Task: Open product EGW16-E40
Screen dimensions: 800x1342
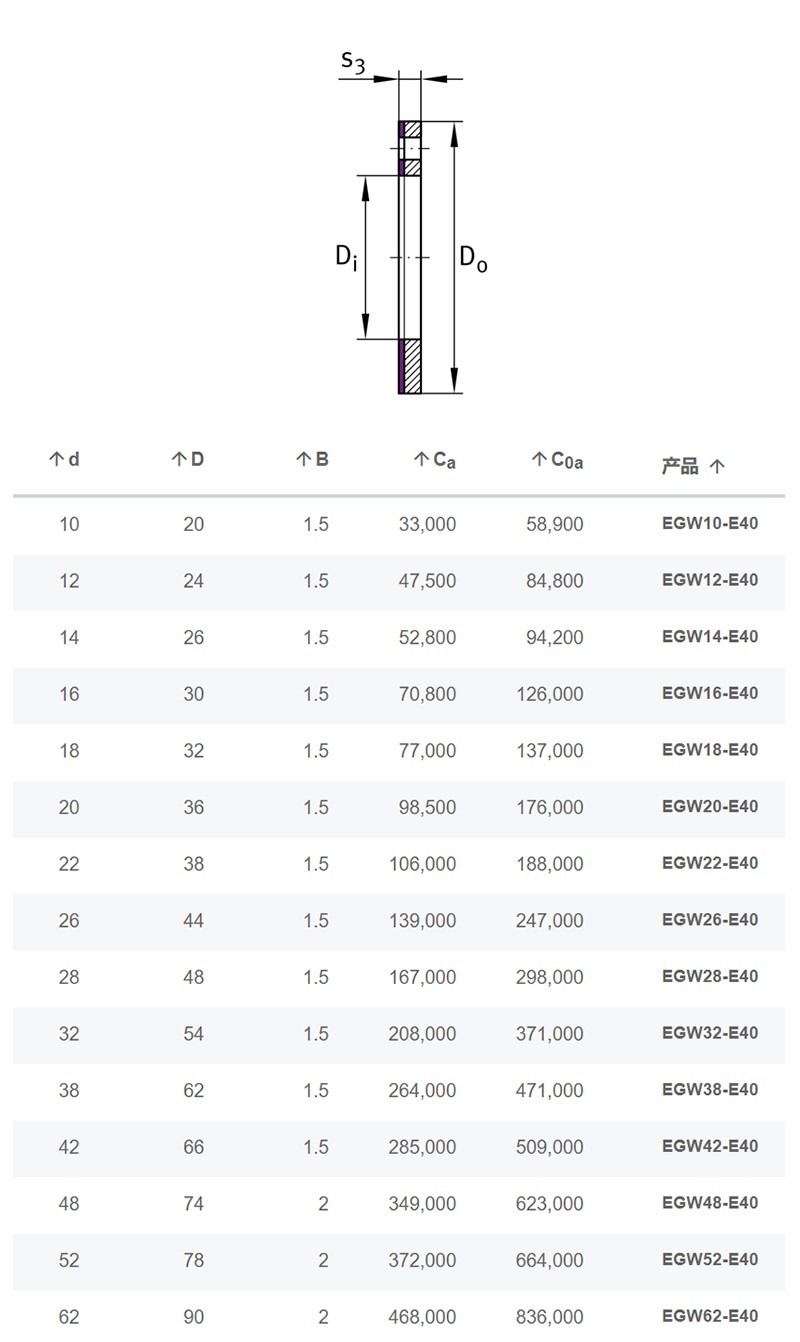Action: click(710, 693)
